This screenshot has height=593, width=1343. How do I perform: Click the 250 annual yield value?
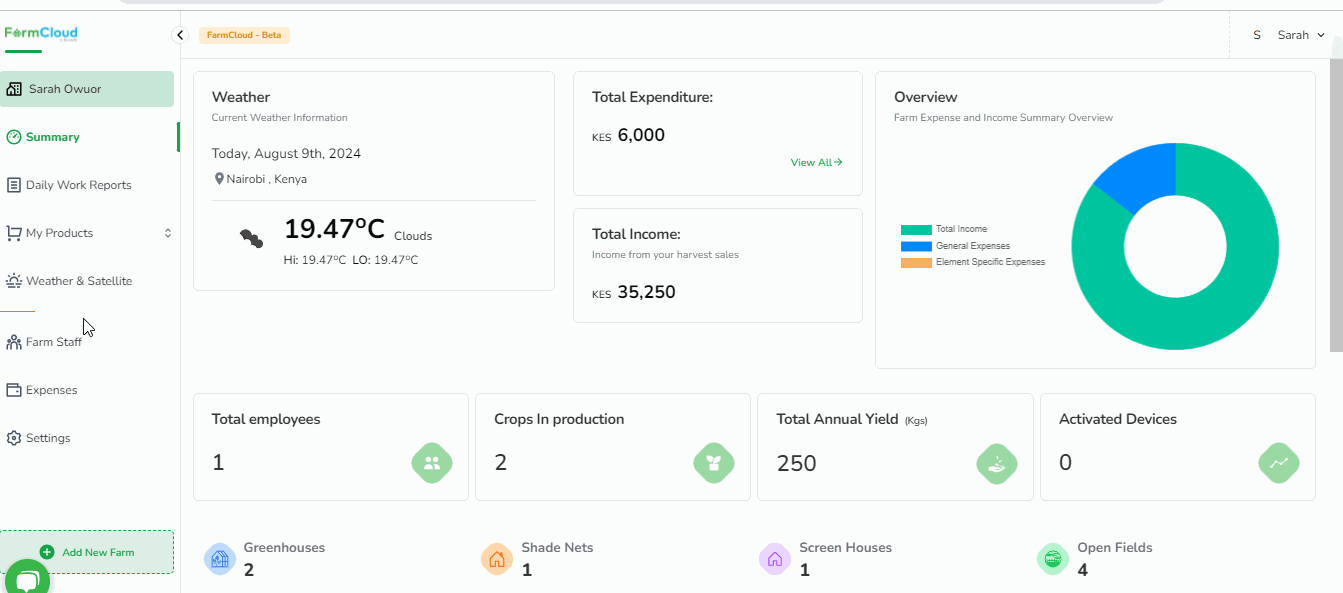click(797, 463)
